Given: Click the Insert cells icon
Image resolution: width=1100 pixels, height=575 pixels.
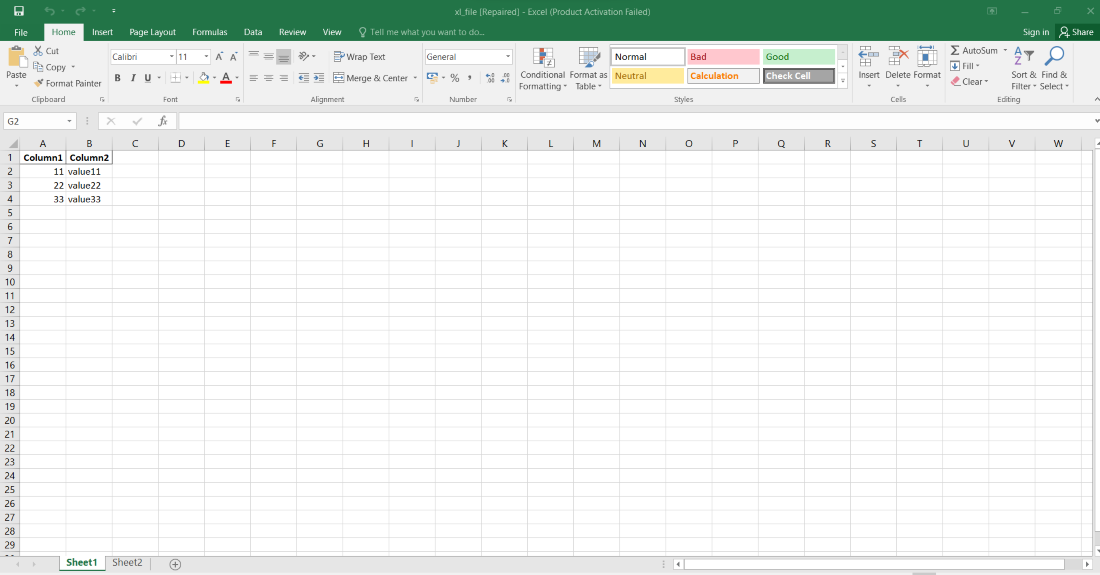Looking at the screenshot, I should tap(868, 58).
